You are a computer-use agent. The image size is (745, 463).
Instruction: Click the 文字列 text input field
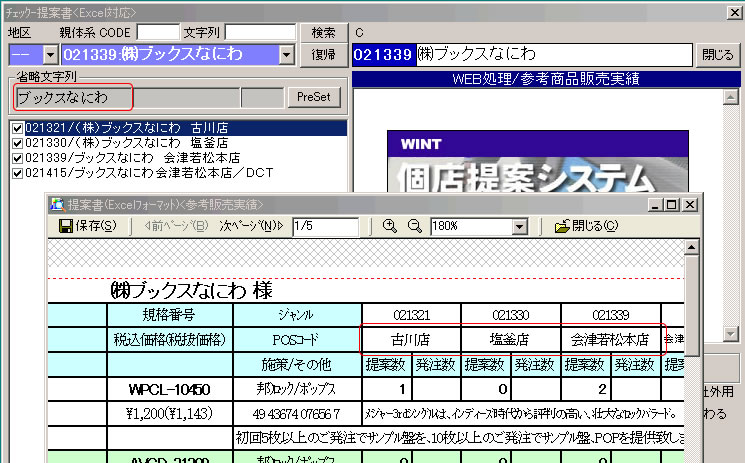click(x=260, y=32)
